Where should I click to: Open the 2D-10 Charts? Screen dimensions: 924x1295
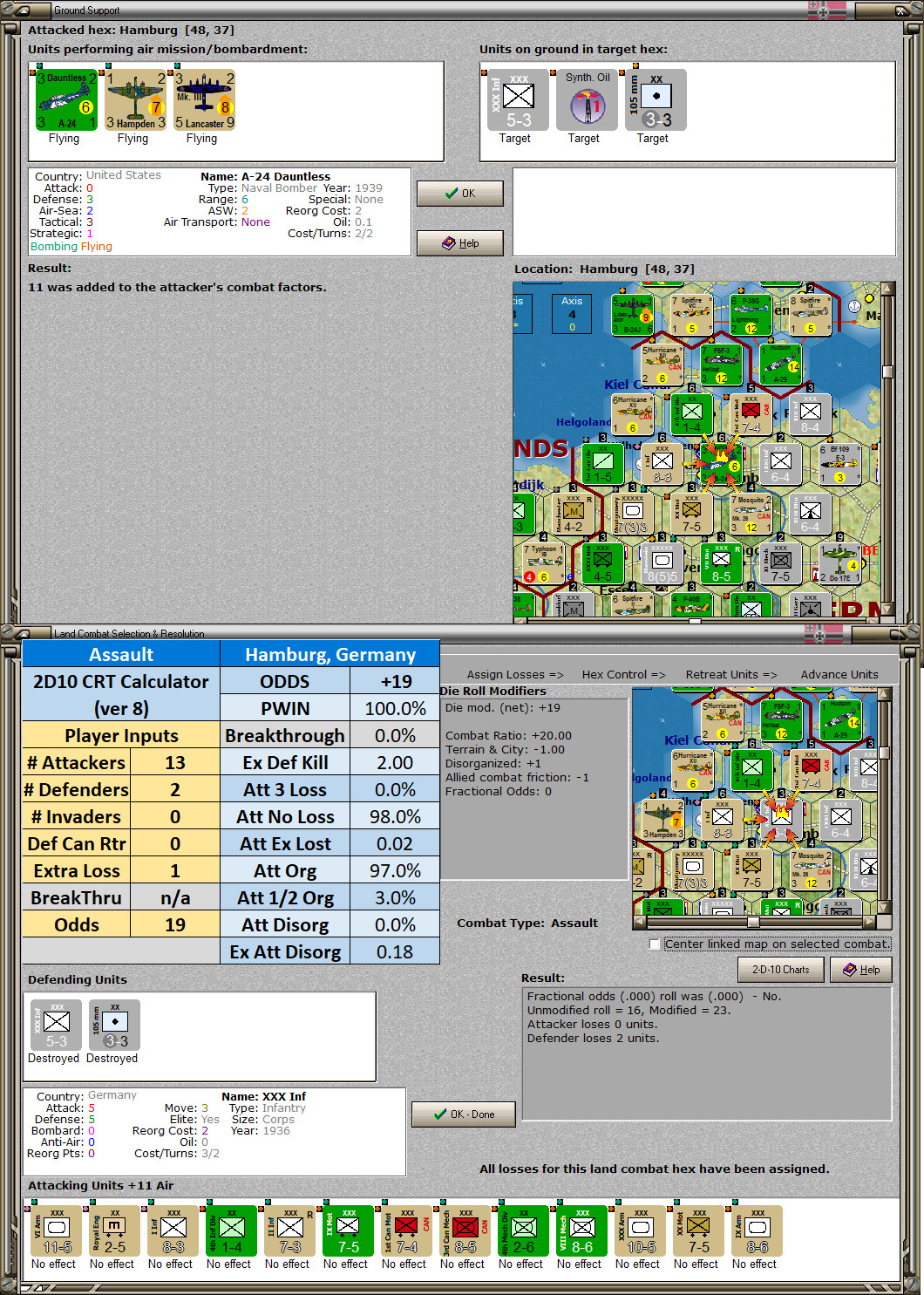[x=781, y=970]
